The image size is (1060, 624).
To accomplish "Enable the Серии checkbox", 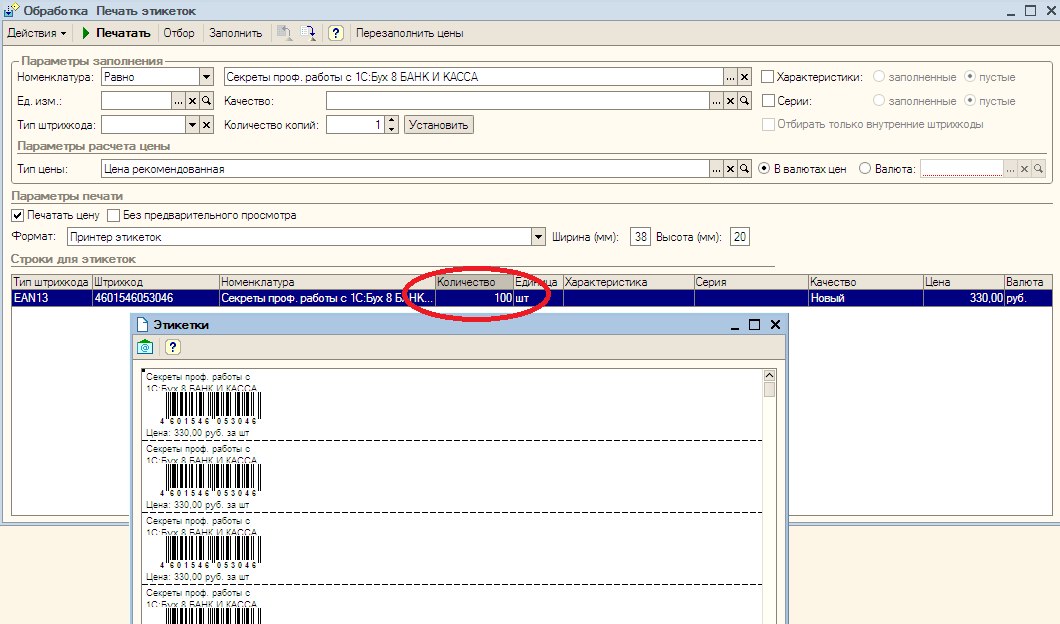I will 767,101.
